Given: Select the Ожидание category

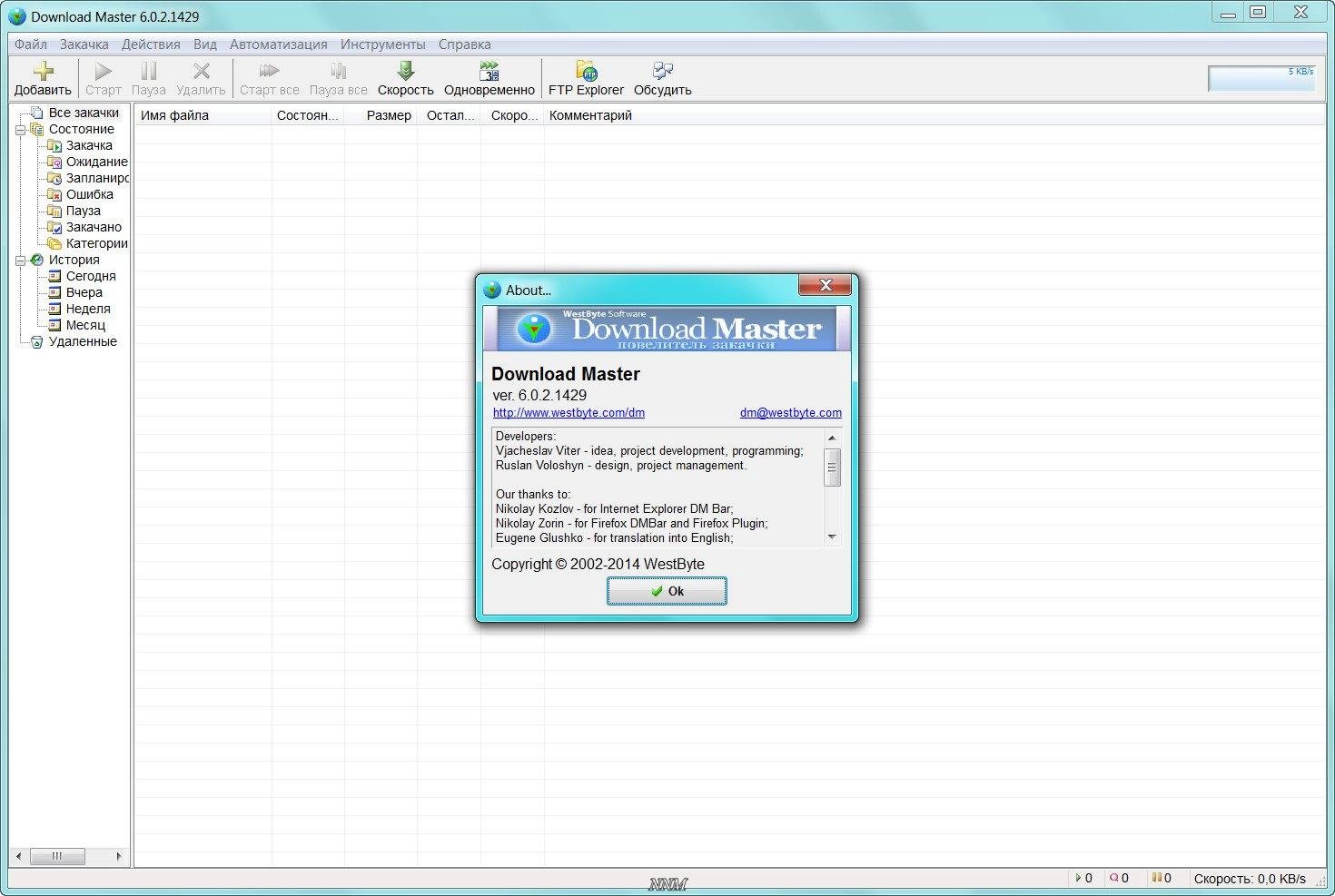Looking at the screenshot, I should pyautogui.click(x=96, y=162).
